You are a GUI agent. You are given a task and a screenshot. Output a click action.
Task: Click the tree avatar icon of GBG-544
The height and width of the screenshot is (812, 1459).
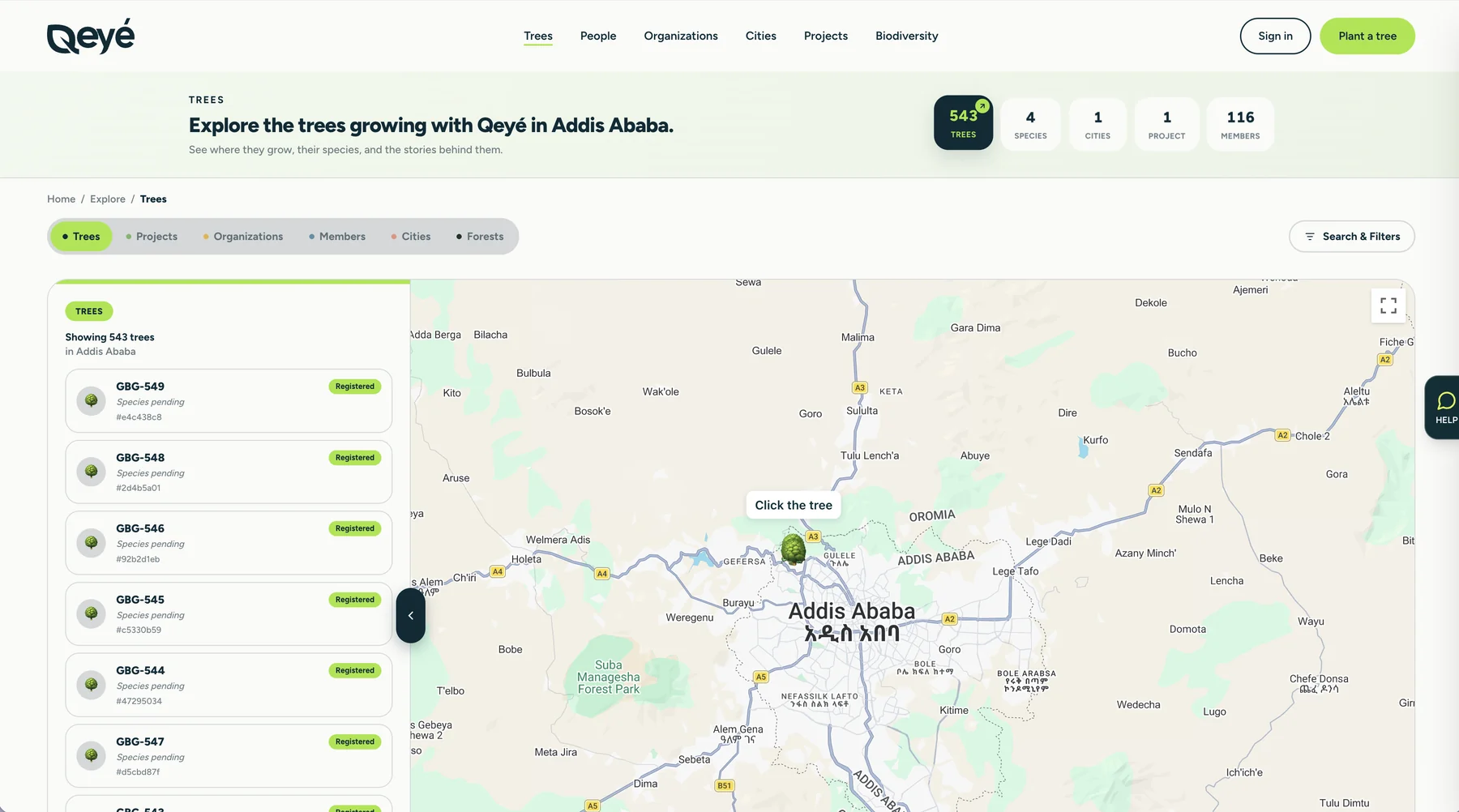coord(92,685)
